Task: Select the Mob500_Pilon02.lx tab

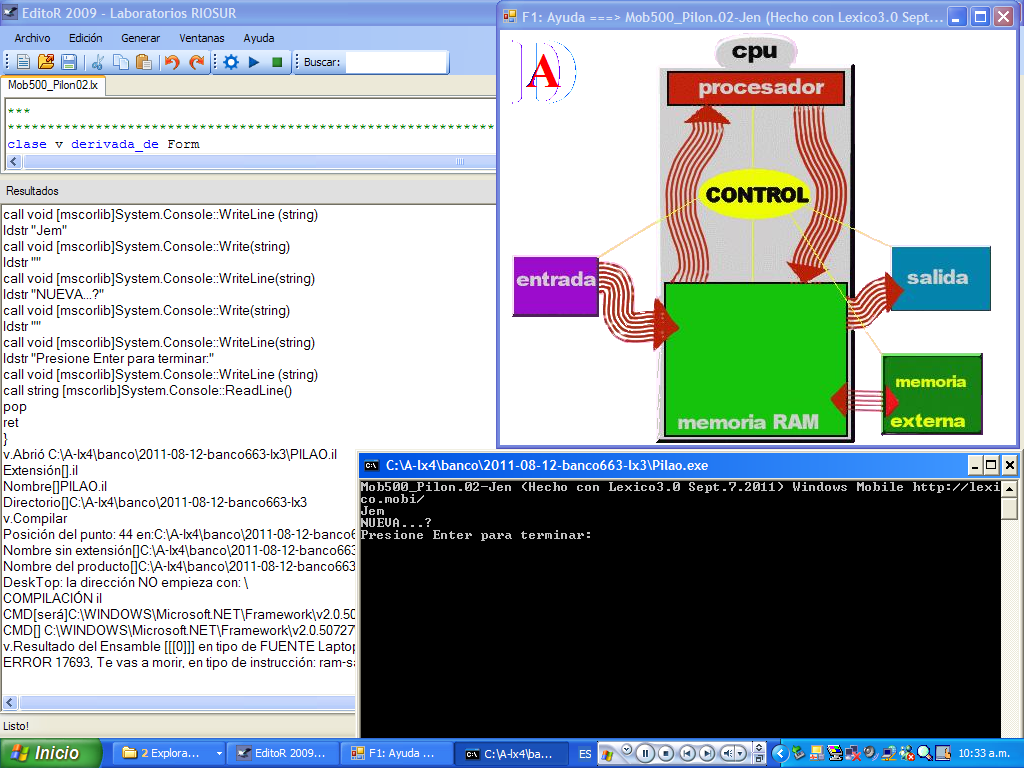Action: click(53, 86)
